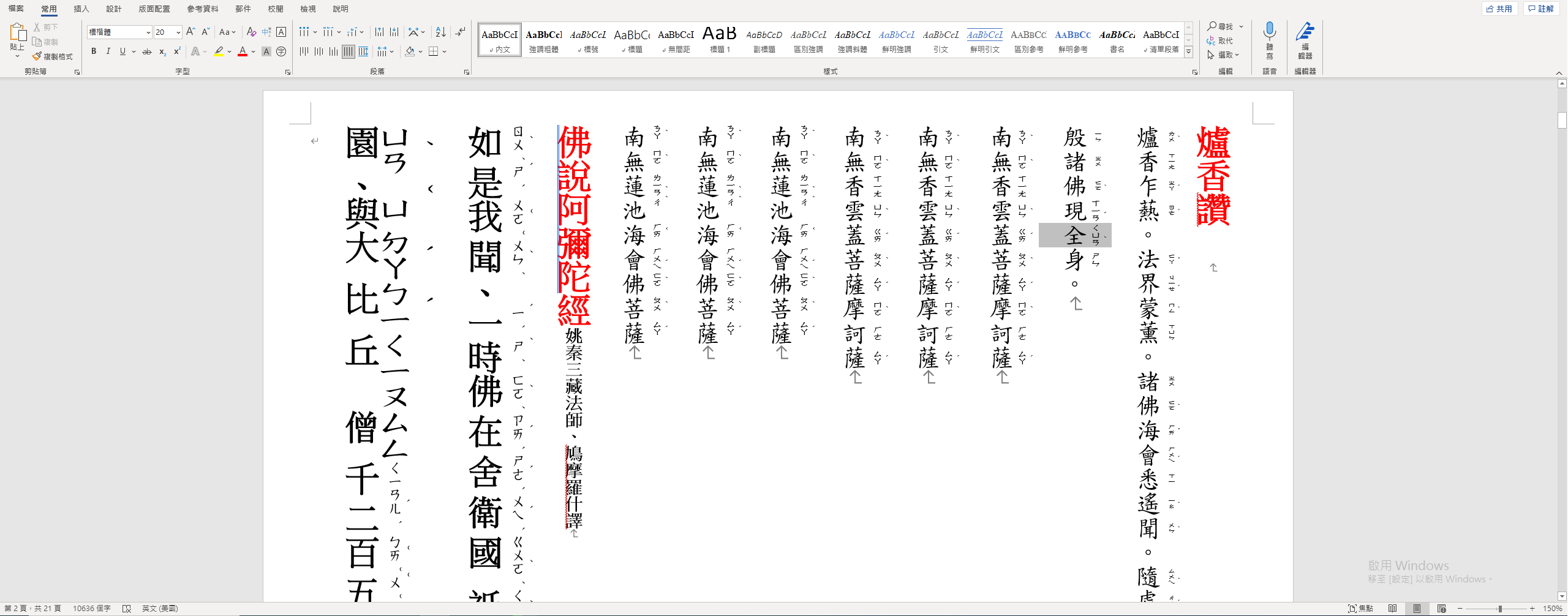Switch to the 插入 (Insert) tab
Image resolution: width=1568 pixels, height=616 pixels.
[x=81, y=9]
